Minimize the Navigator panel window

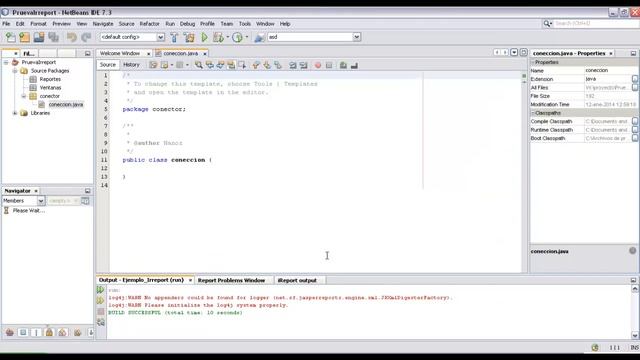click(87, 191)
